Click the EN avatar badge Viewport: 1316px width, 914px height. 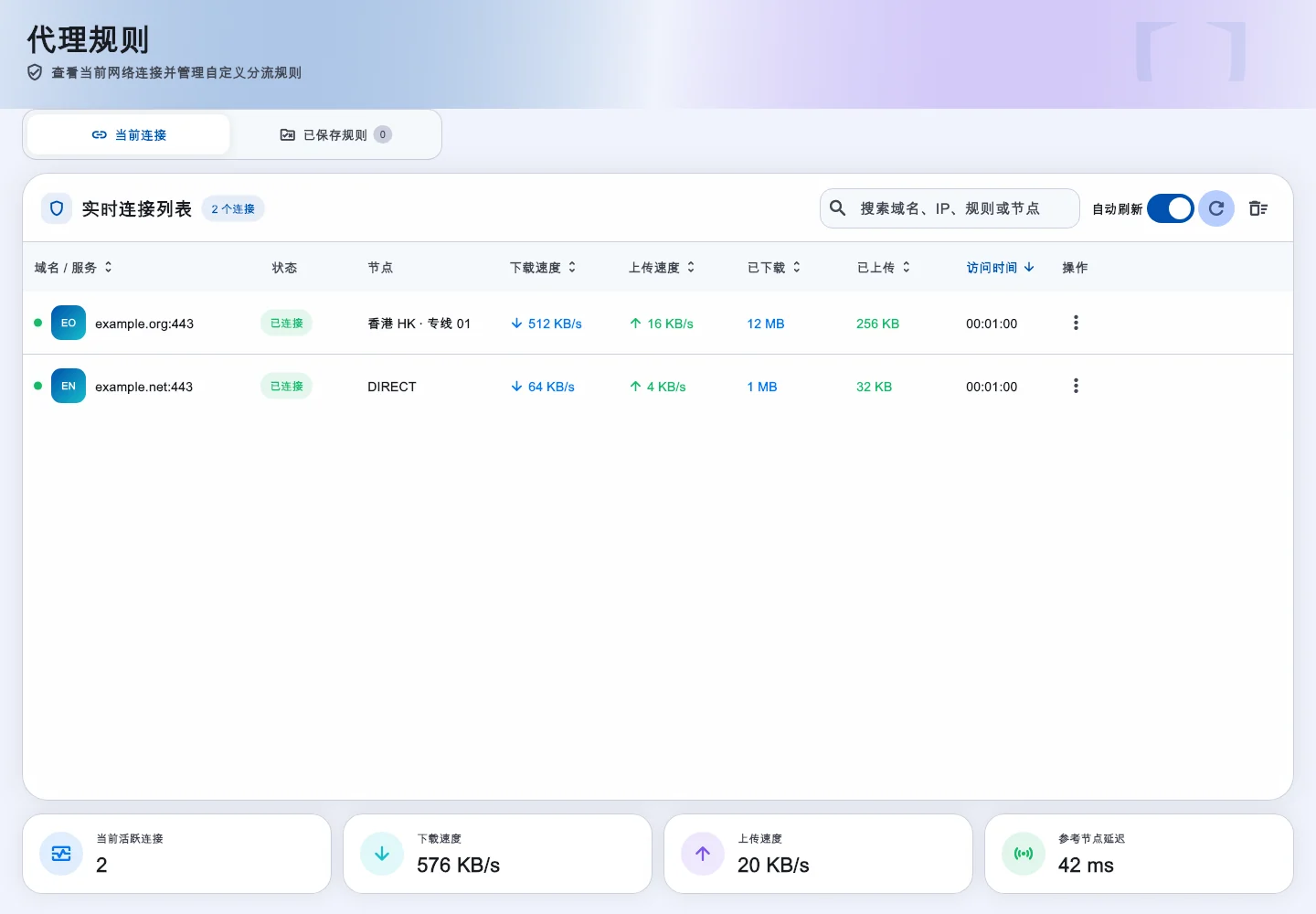coord(69,386)
